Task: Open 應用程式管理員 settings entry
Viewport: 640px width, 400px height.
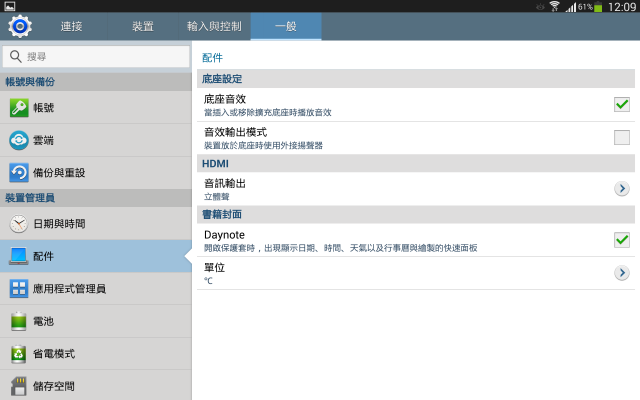Action: click(x=96, y=289)
